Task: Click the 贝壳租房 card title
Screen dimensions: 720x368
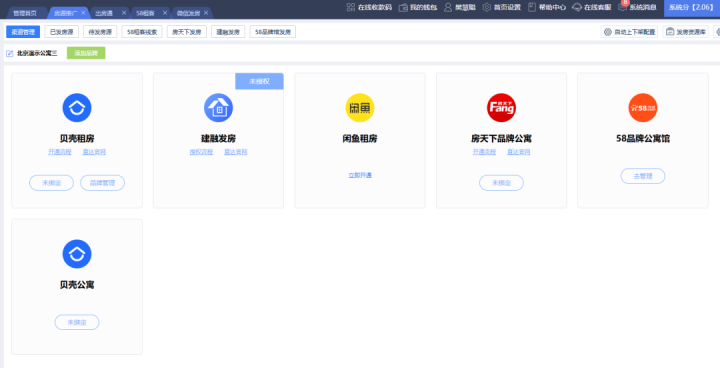Action: click(77, 138)
